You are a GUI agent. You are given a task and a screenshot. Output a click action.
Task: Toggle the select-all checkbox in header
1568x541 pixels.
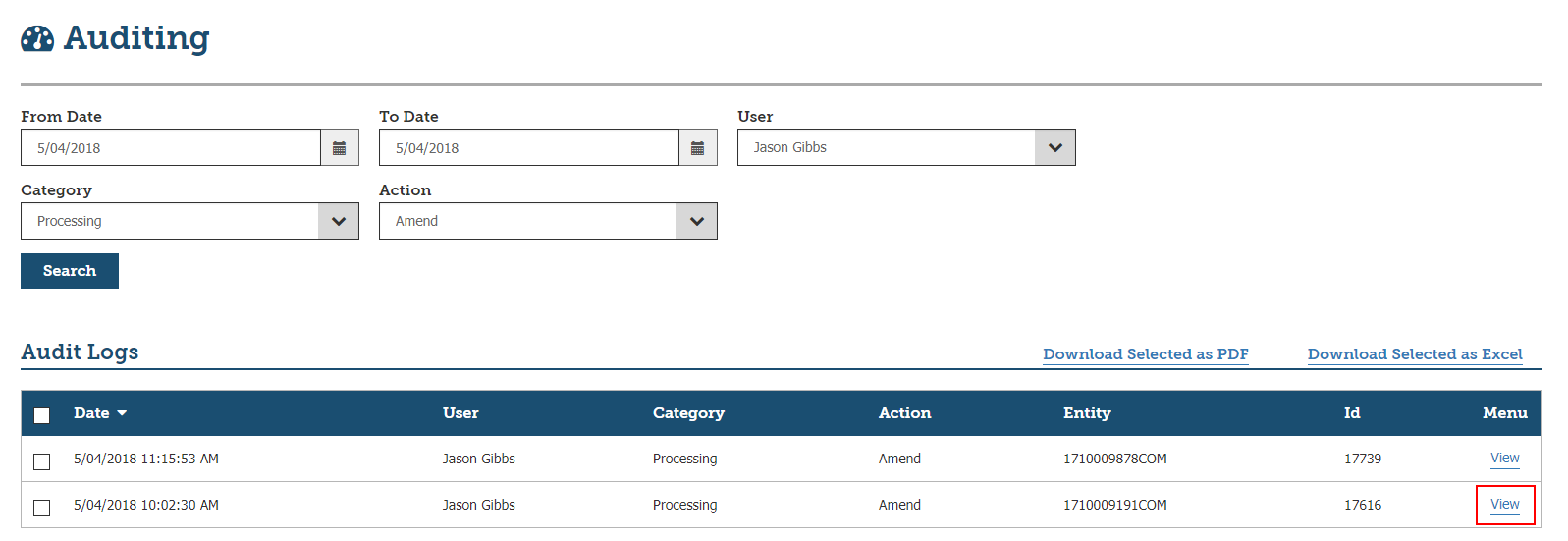pos(42,415)
